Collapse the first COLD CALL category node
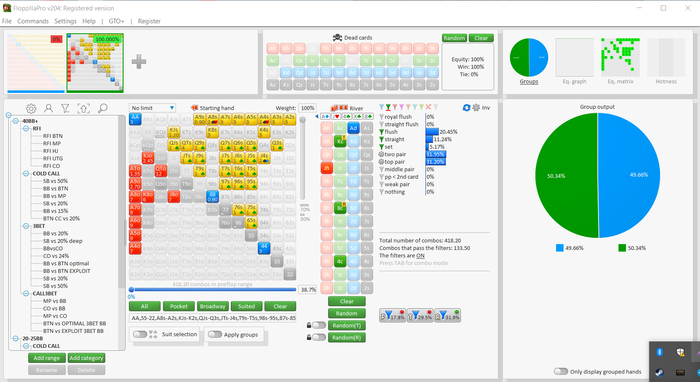Viewport: 700px width, 382px height. [x=26, y=174]
